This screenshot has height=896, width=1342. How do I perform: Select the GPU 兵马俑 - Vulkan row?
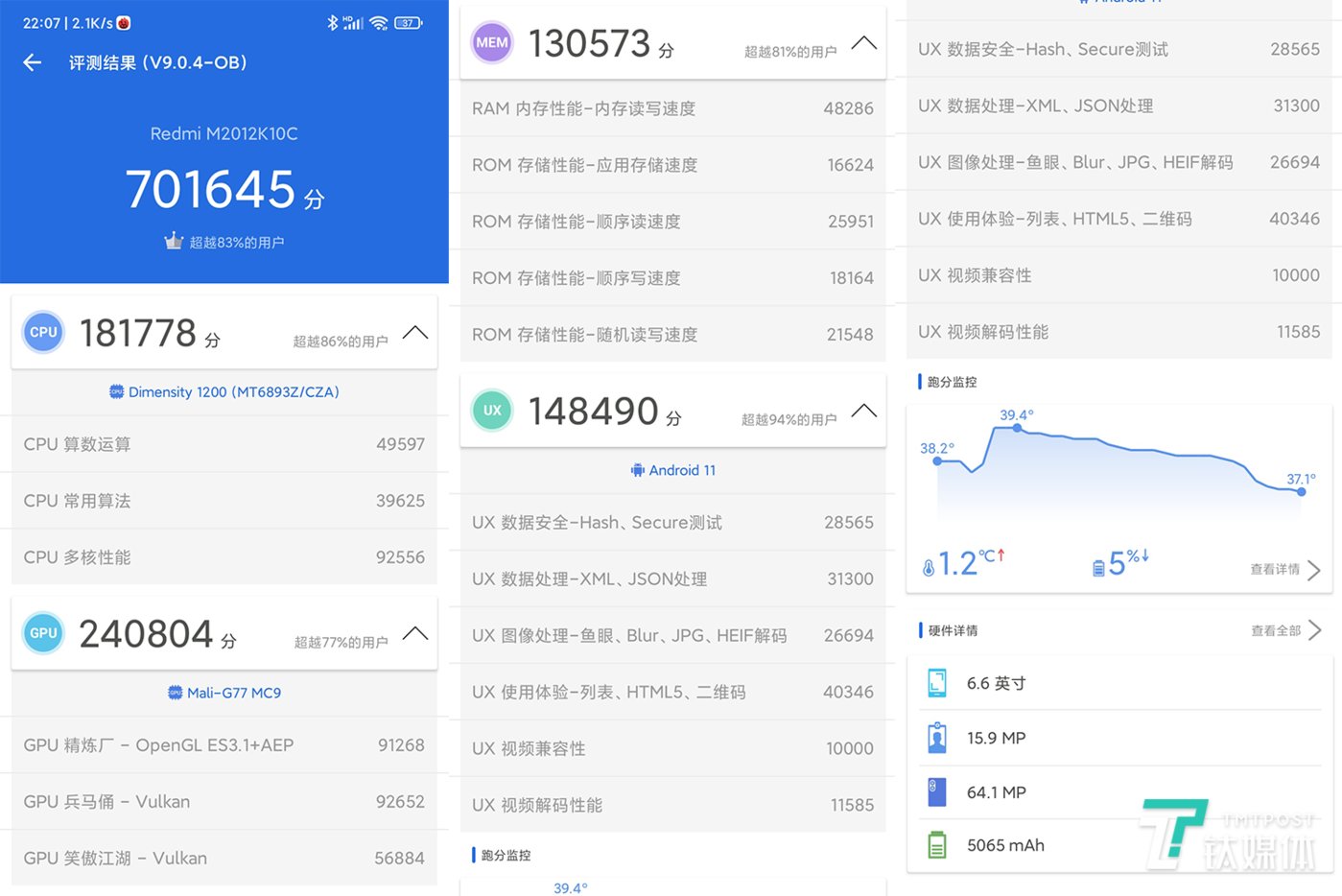coord(224,802)
